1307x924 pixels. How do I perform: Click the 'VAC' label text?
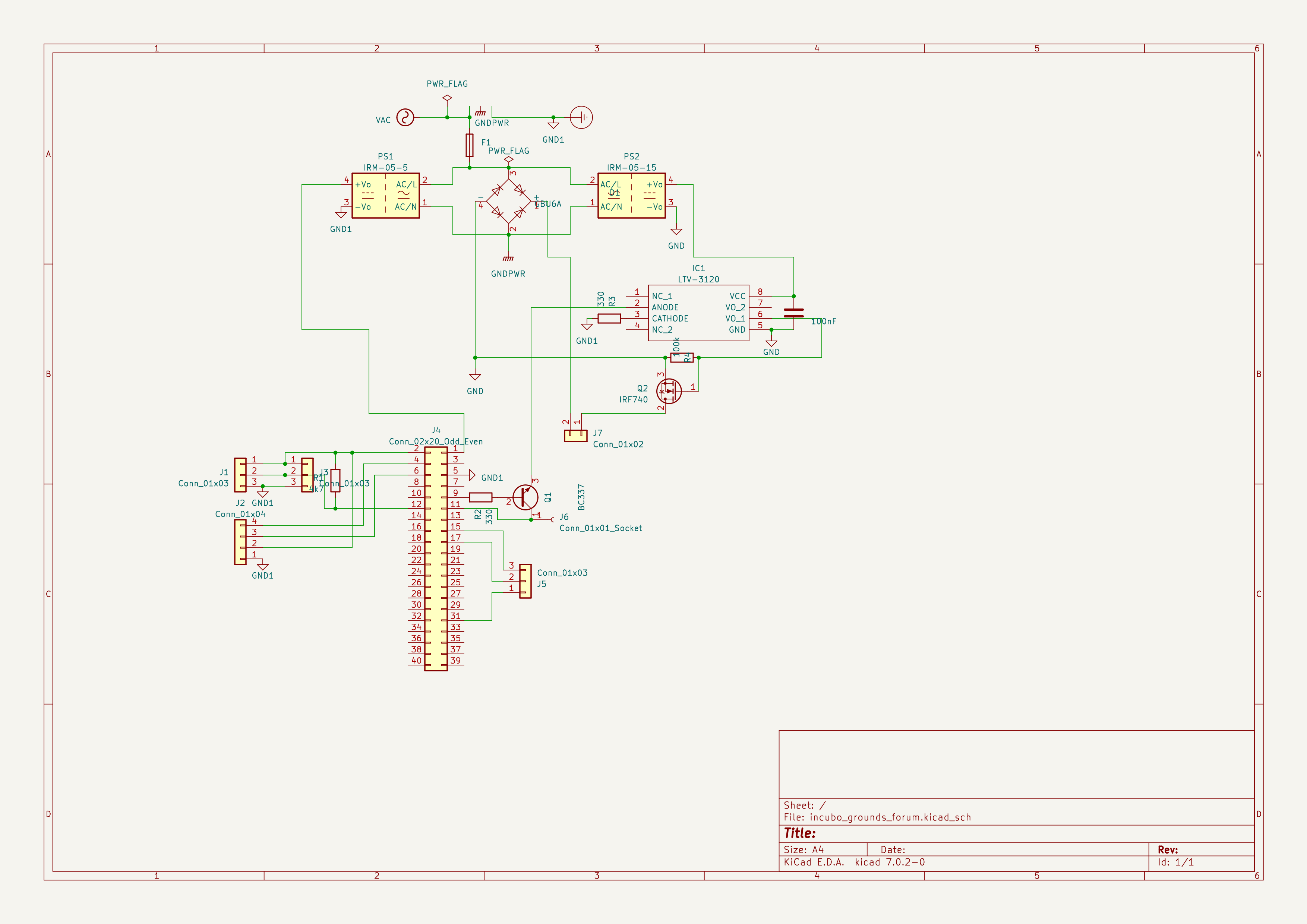point(383,120)
